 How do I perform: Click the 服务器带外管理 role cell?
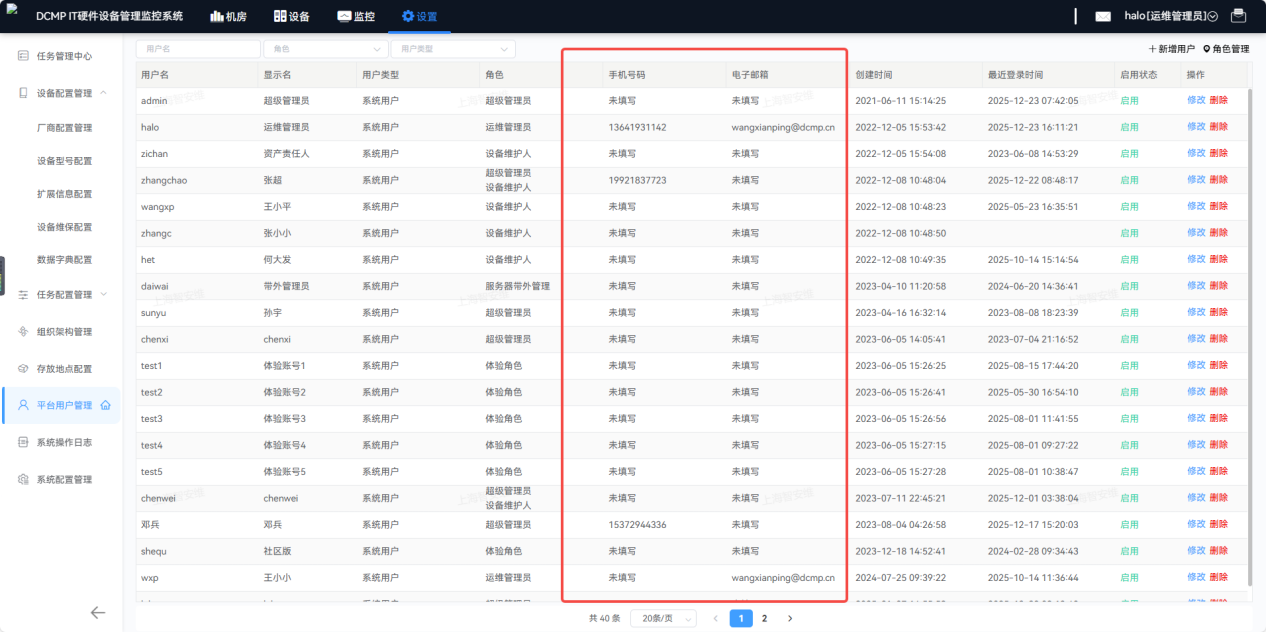pyautogui.click(x=518, y=286)
